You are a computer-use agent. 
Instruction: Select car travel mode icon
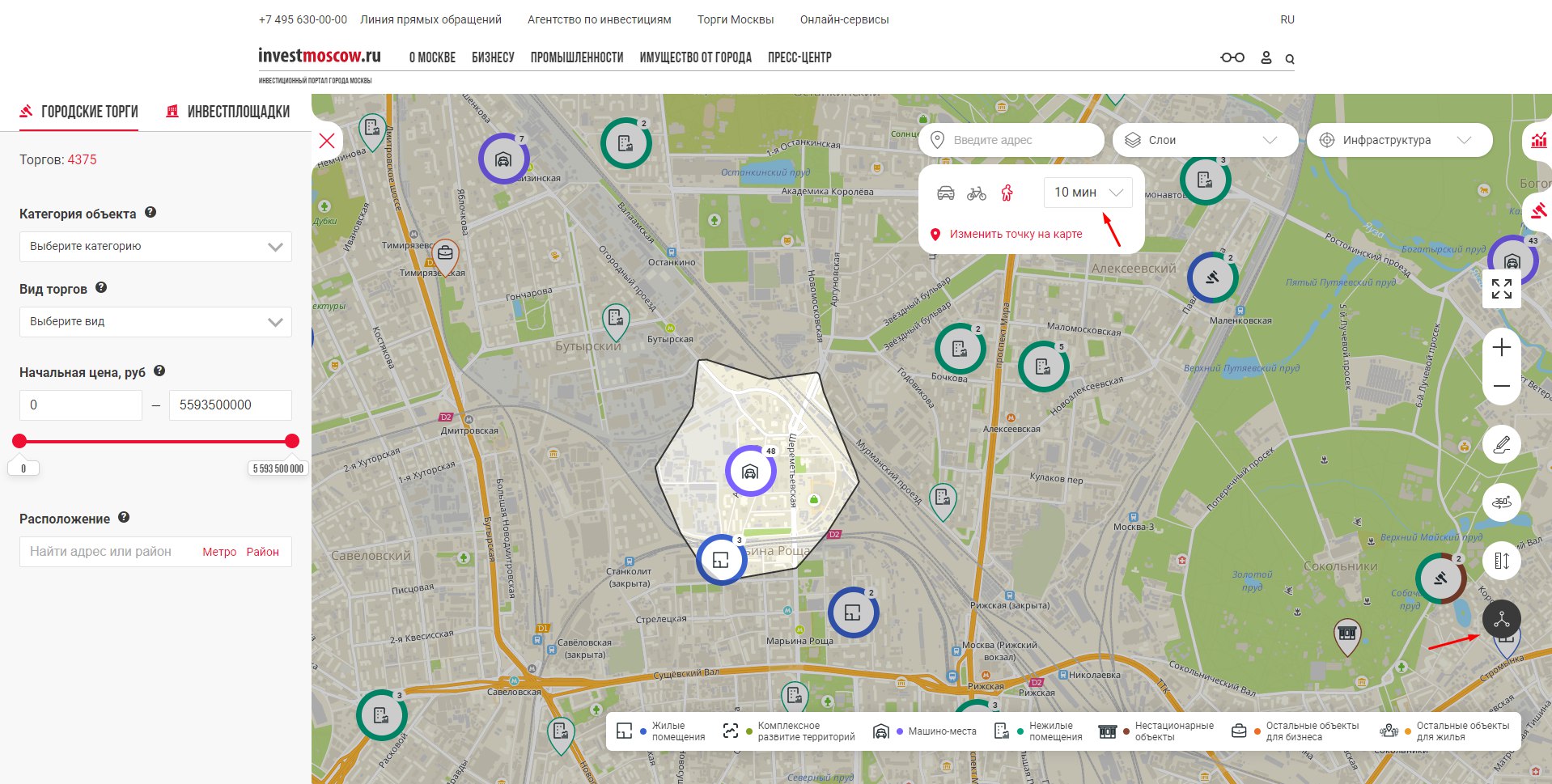point(945,193)
